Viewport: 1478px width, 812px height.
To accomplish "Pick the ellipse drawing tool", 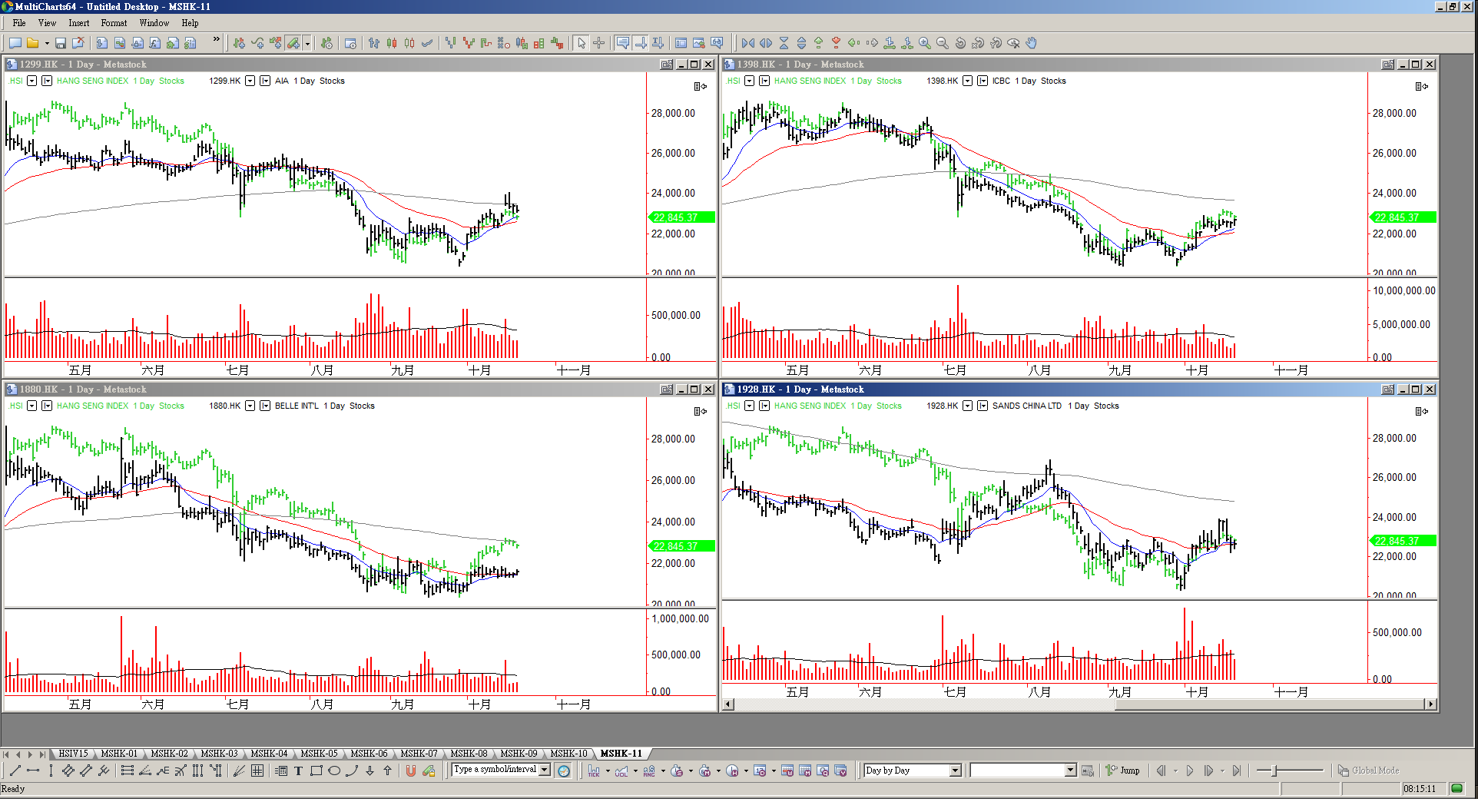I will point(334,771).
